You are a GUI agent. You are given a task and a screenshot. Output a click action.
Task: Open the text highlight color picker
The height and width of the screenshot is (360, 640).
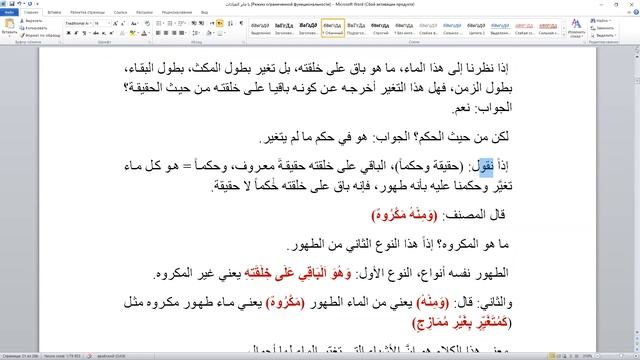tap(138, 33)
